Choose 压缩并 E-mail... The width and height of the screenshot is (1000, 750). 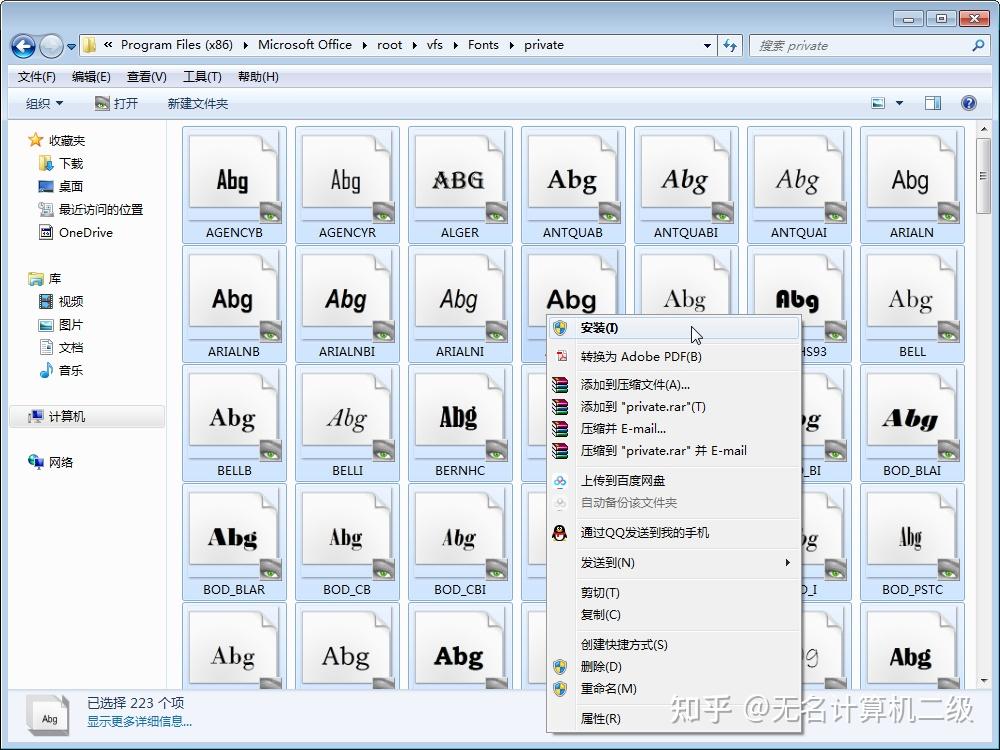coord(674,429)
